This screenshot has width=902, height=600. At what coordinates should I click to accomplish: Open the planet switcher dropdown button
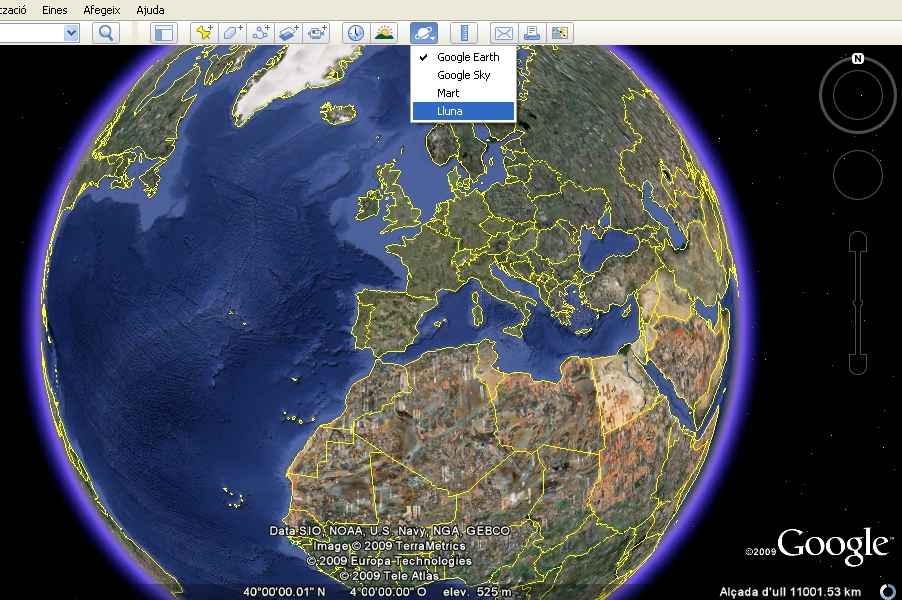click(423, 33)
